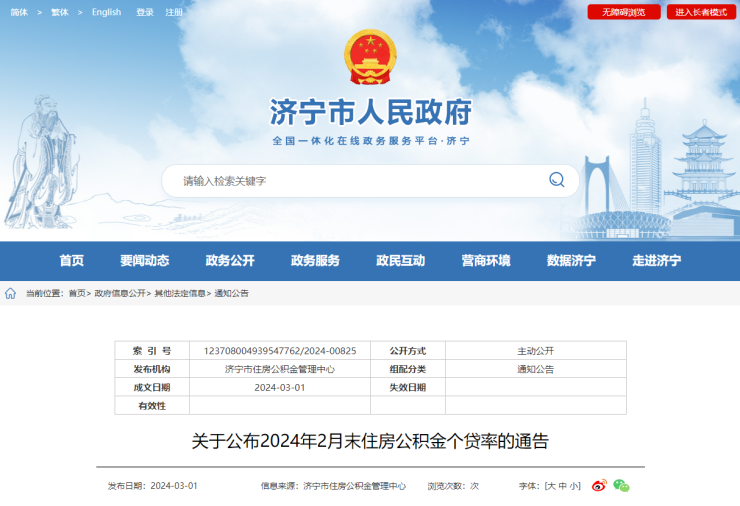The image size is (740, 506).
Task: Set font size to medium (中)
Action: click(563, 486)
